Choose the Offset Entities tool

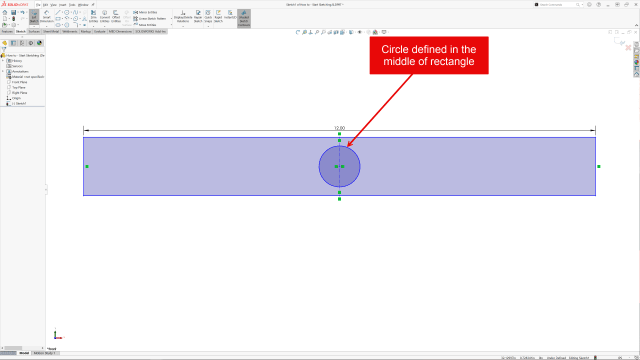tap(116, 16)
